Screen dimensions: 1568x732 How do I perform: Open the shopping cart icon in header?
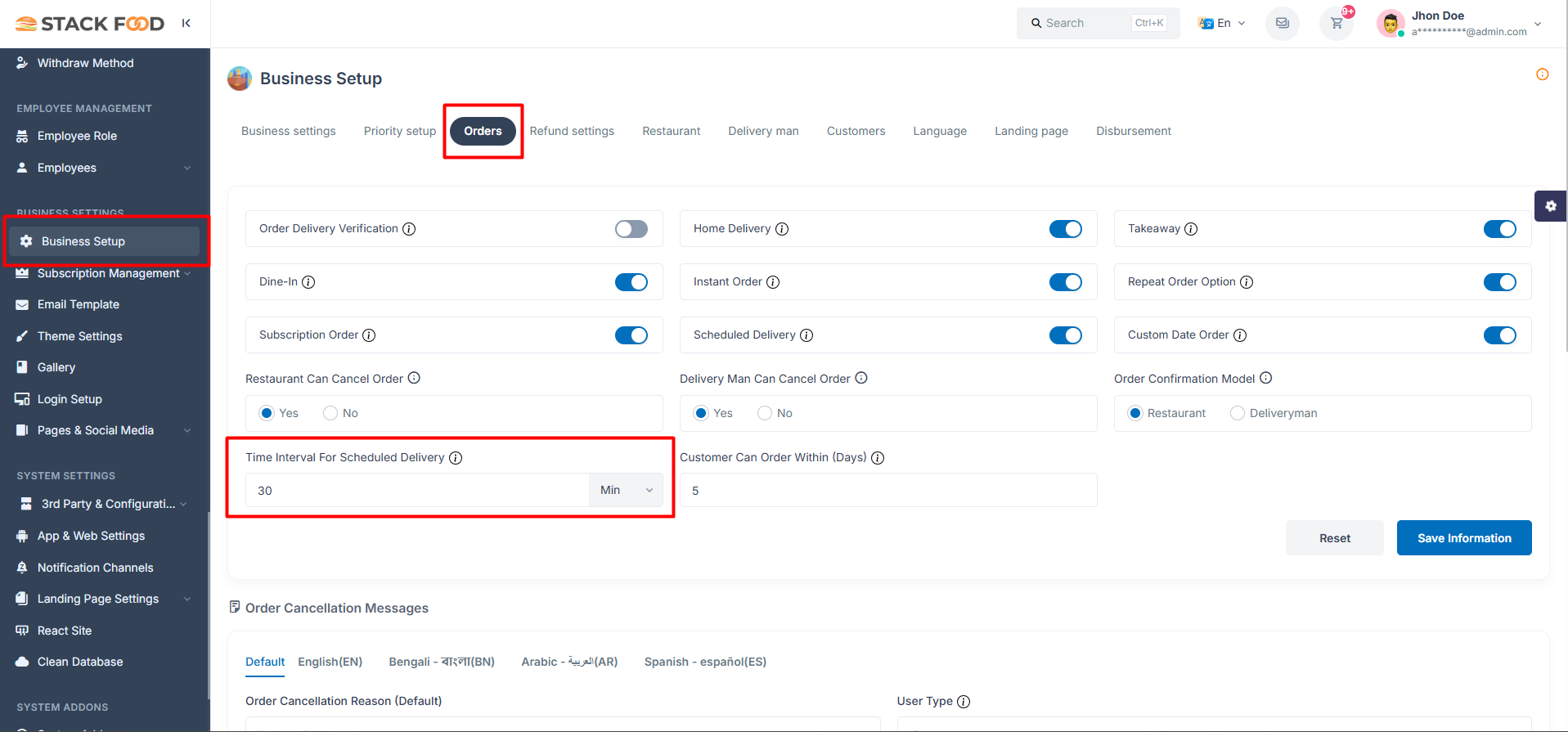[1337, 23]
